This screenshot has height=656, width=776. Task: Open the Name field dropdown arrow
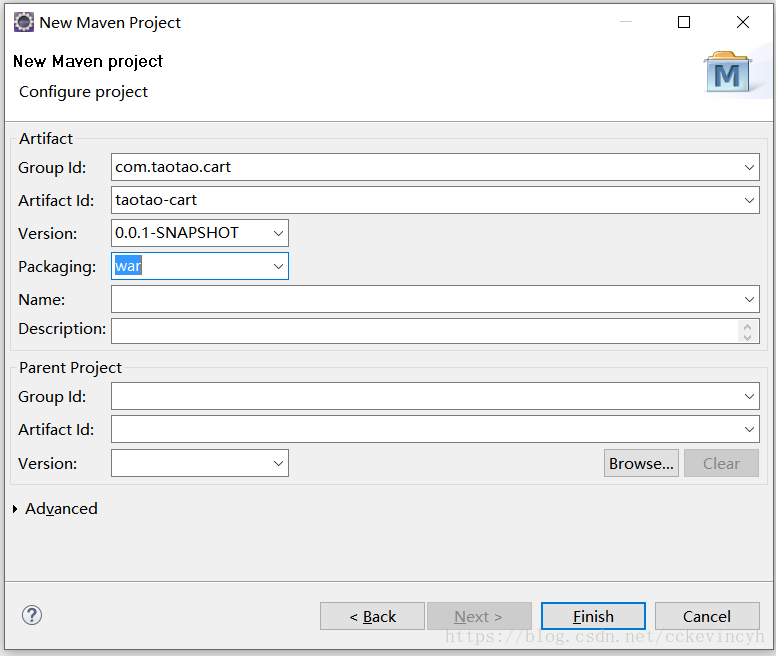coord(749,299)
